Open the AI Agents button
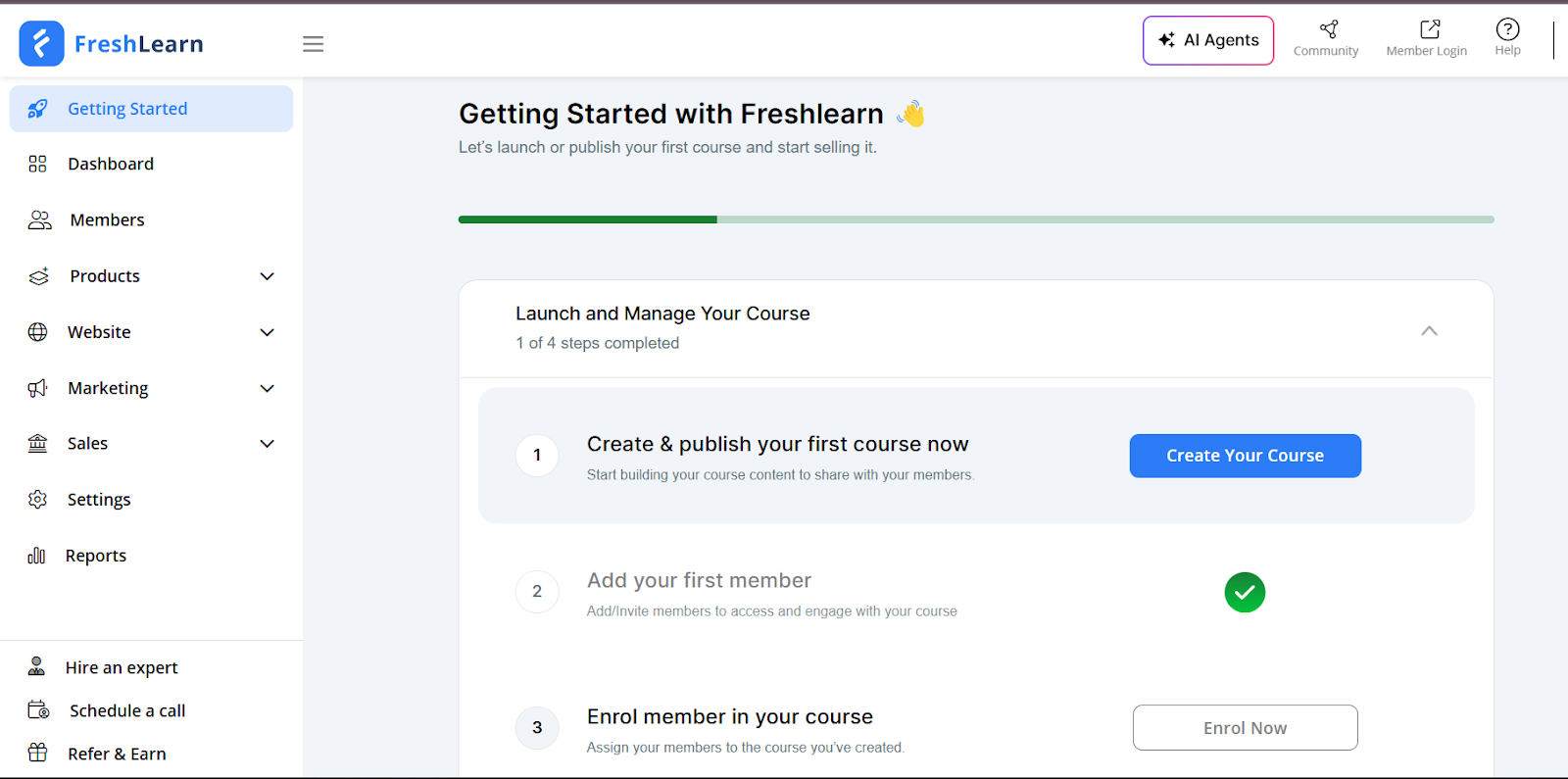The width and height of the screenshot is (1568, 779). point(1207,40)
